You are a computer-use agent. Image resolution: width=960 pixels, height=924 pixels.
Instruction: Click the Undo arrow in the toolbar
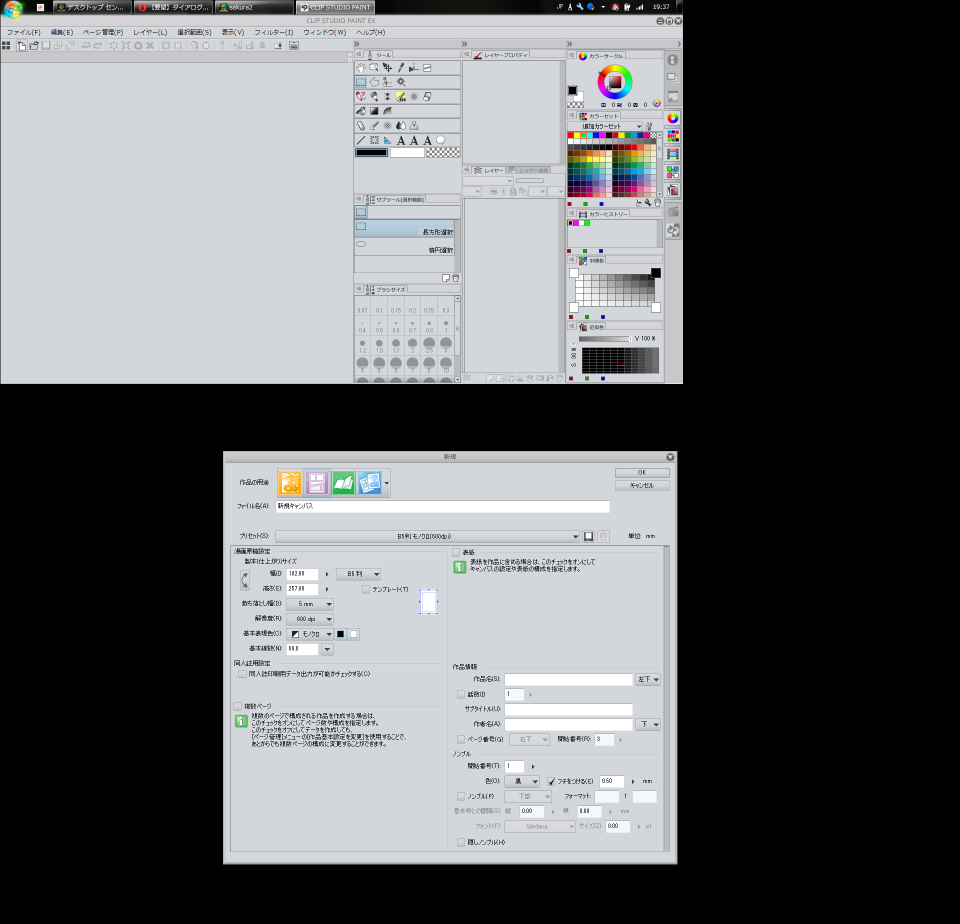click(x=86, y=46)
